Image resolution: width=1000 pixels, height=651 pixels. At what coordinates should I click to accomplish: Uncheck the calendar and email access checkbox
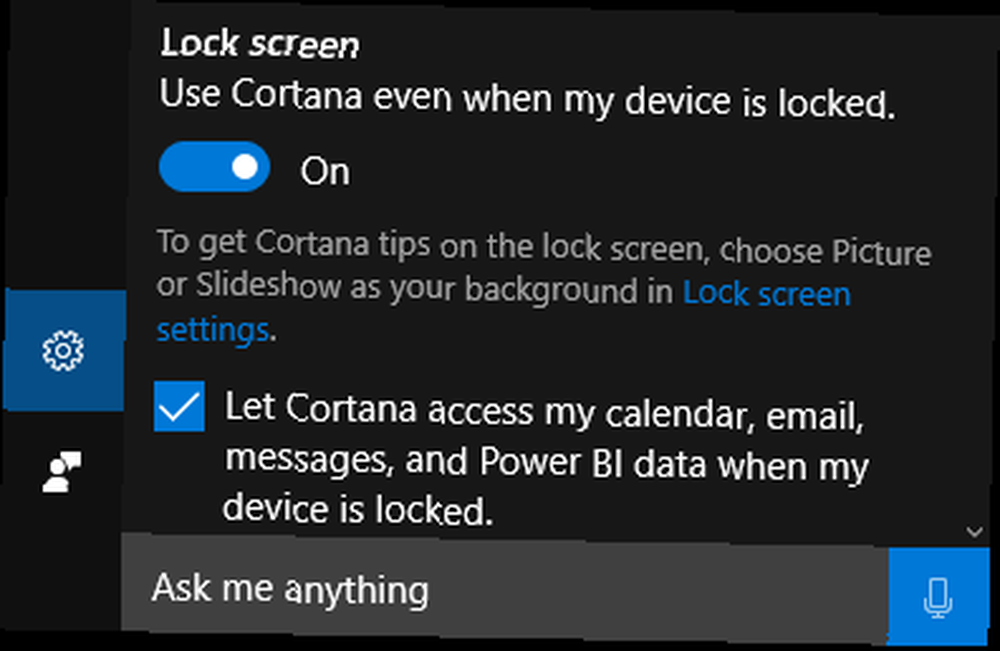[x=179, y=407]
